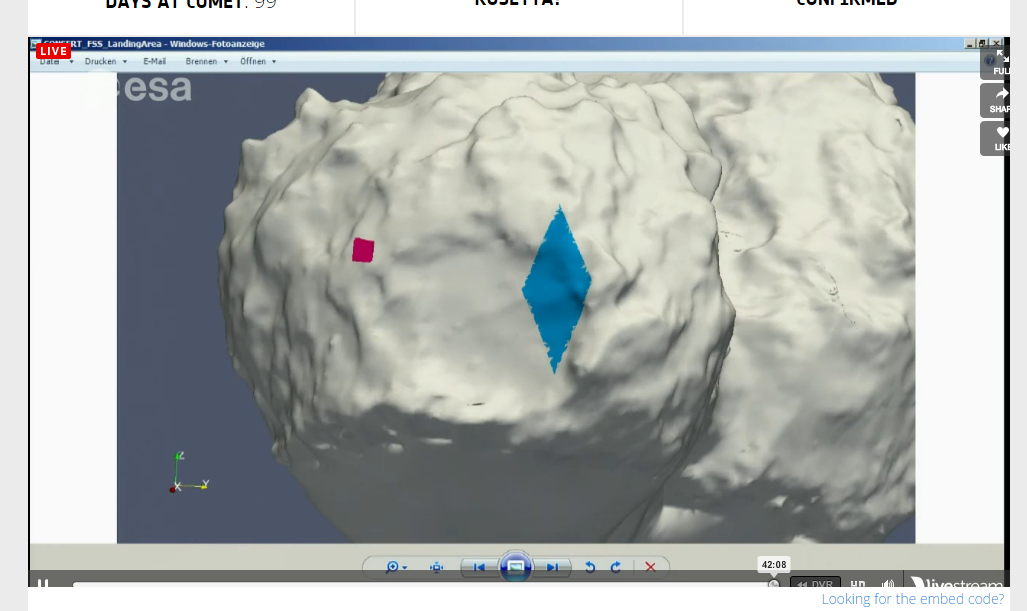Click the XYZ axis orientation gizmo
Image resolution: width=1027 pixels, height=611 pixels.
click(189, 473)
